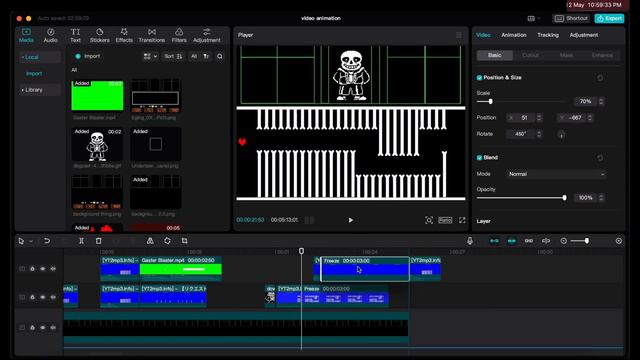This screenshot has height=360, width=640.
Task: Record a voiceover with microphone icon
Action: [x=470, y=241]
